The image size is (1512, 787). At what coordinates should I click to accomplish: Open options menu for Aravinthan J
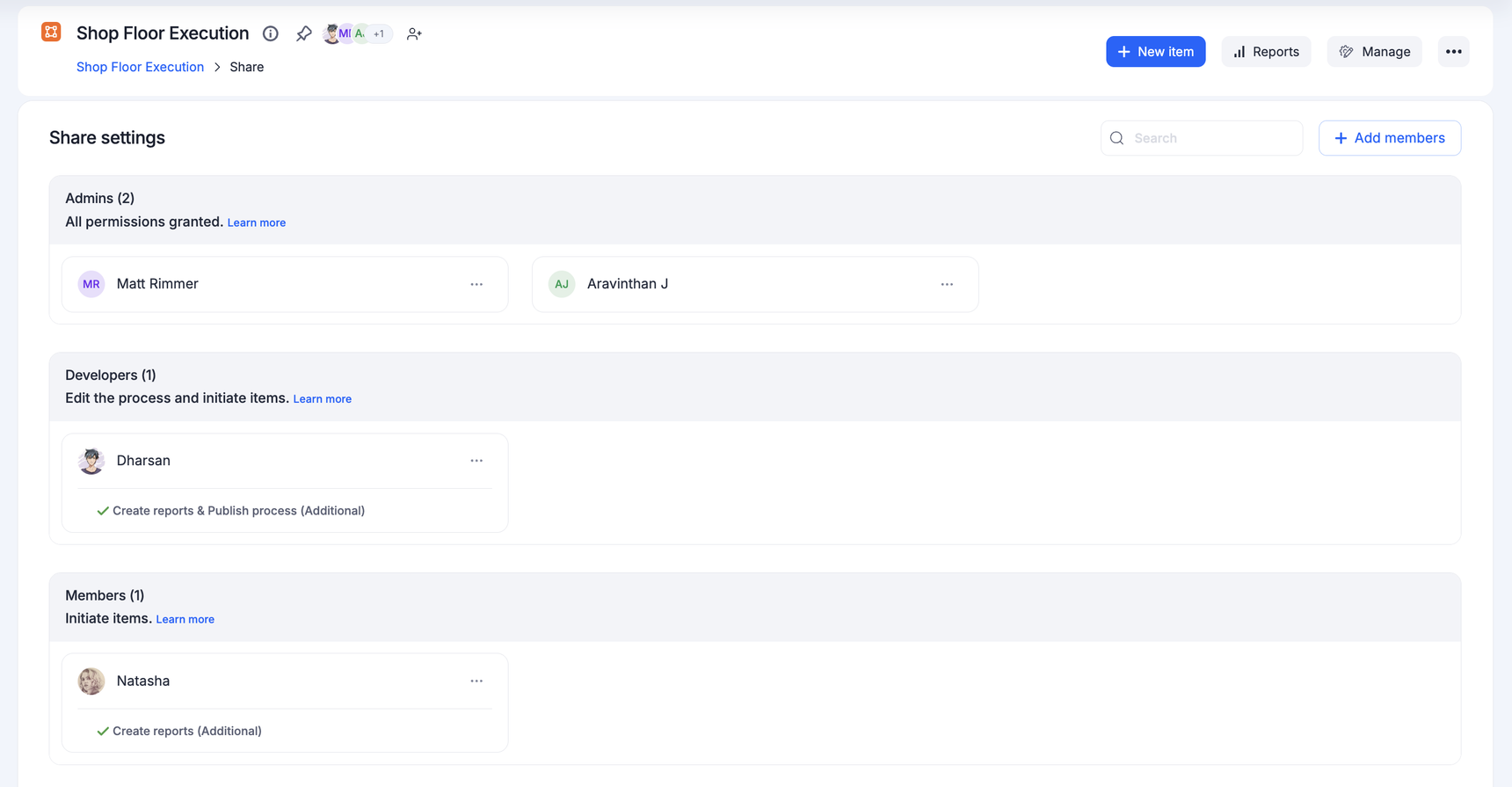click(947, 284)
